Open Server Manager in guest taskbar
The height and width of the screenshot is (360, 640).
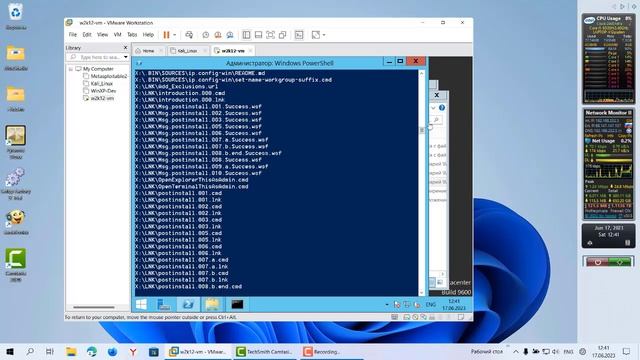[164, 304]
